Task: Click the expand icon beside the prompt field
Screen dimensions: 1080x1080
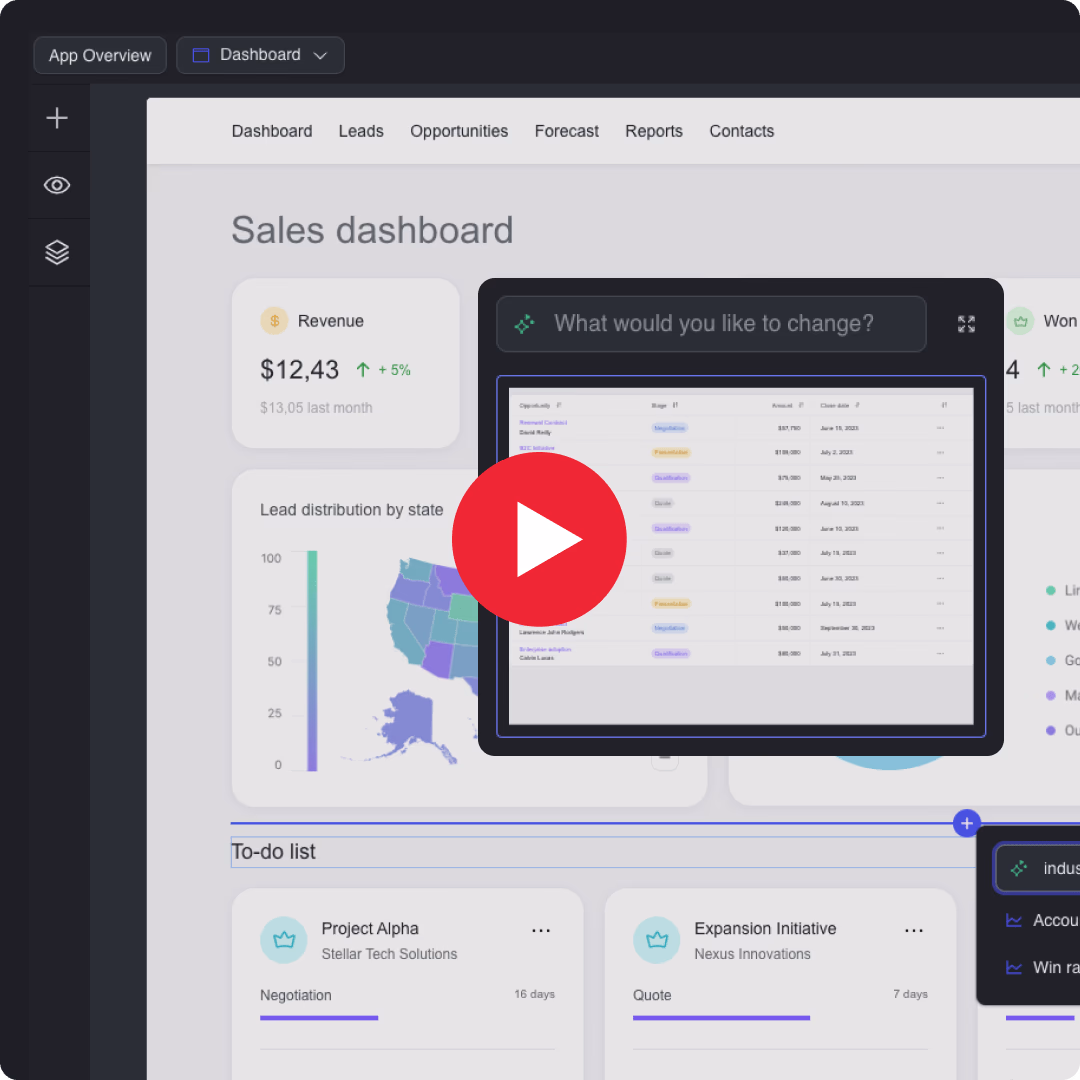Action: pyautogui.click(x=966, y=324)
